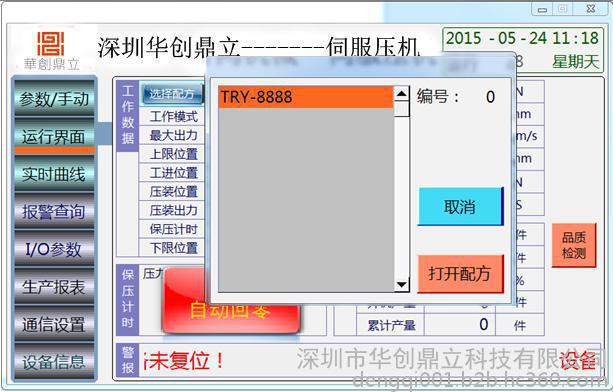Click the 華創鼎立 company logo

tap(52, 51)
